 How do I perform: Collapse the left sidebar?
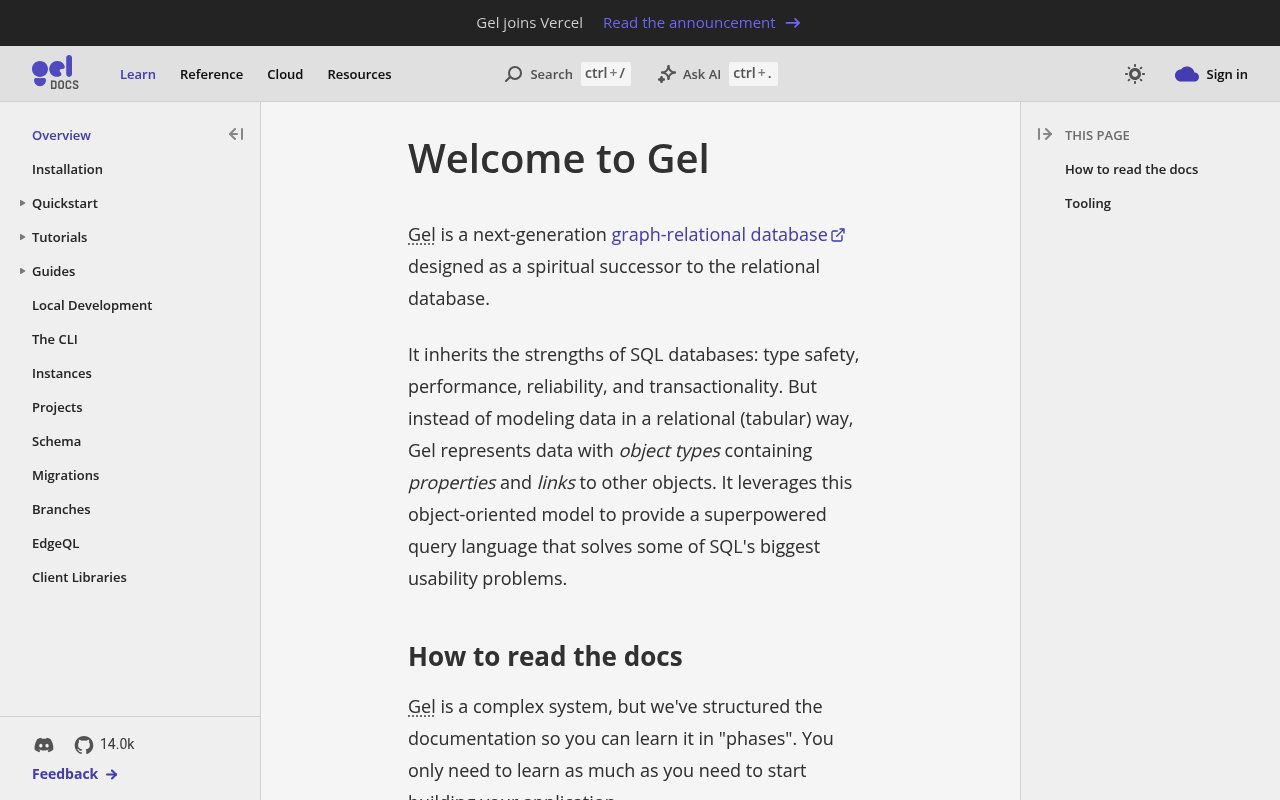coord(236,134)
